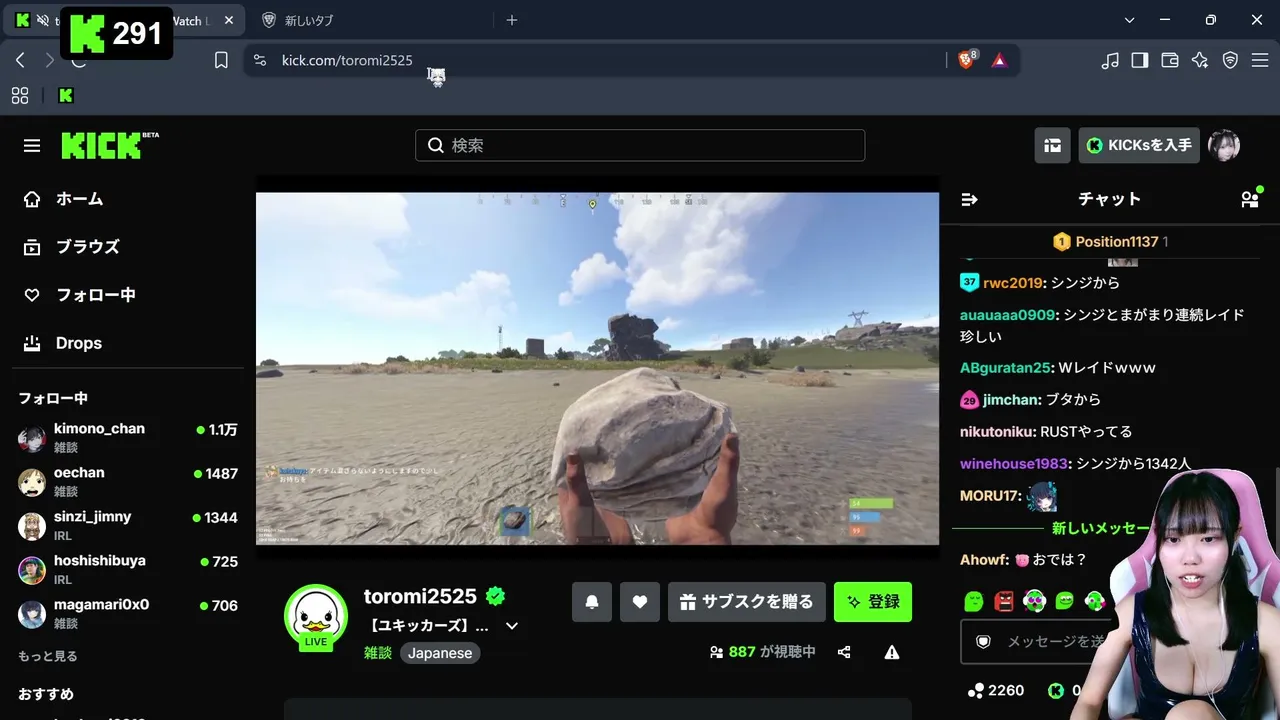Image resolution: width=1280 pixels, height=720 pixels.
Task: Open the apps grid icon in bookmarks bar
Action: pos(20,96)
